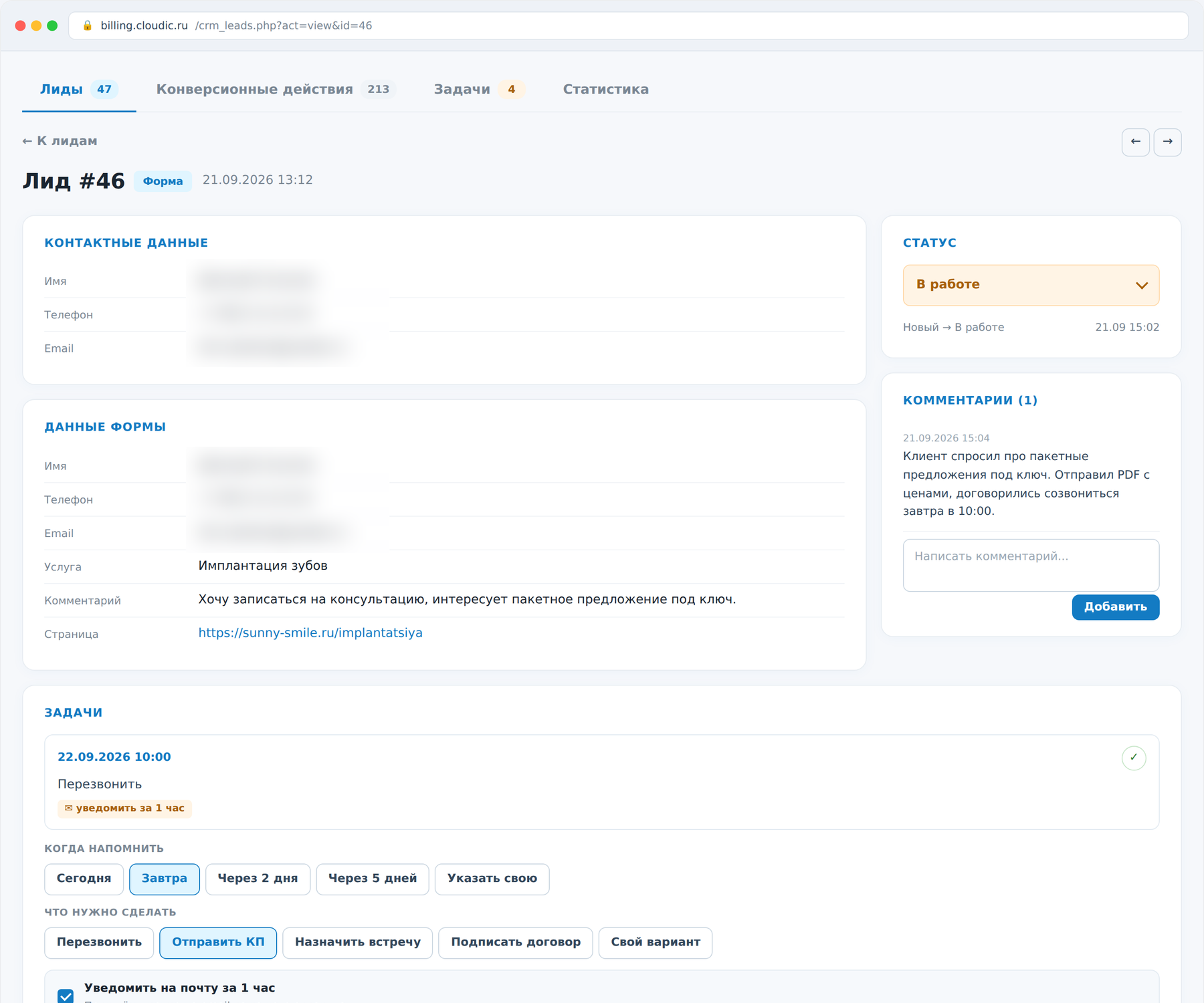The image size is (1204, 1003).
Task: Choose the Через 5 дней reminder
Action: 373,879
